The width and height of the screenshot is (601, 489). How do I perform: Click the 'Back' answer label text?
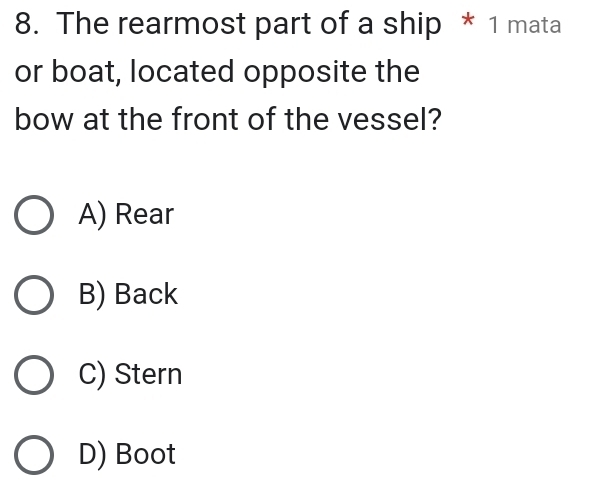coord(147,294)
